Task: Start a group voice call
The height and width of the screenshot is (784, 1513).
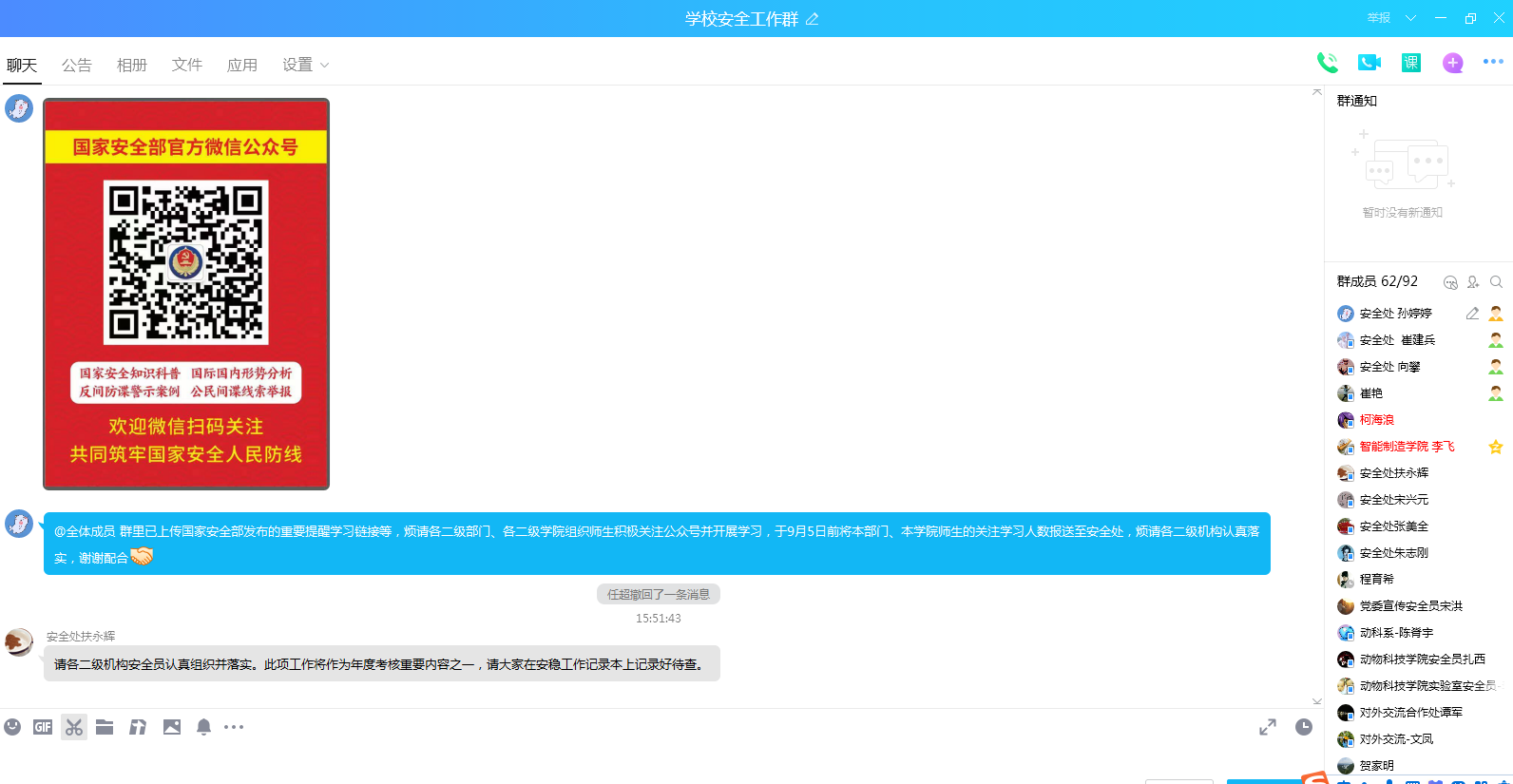Action: pyautogui.click(x=1327, y=63)
